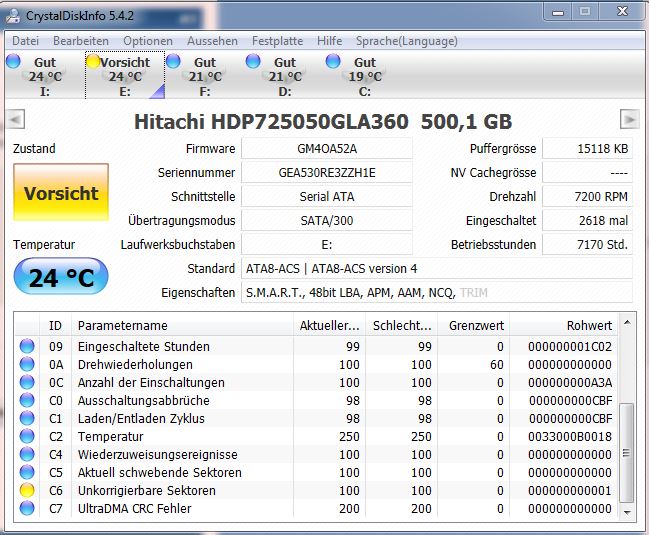Select the Wiederzuweisungsereignisse row
This screenshot has width=649, height=535.
(x=317, y=454)
